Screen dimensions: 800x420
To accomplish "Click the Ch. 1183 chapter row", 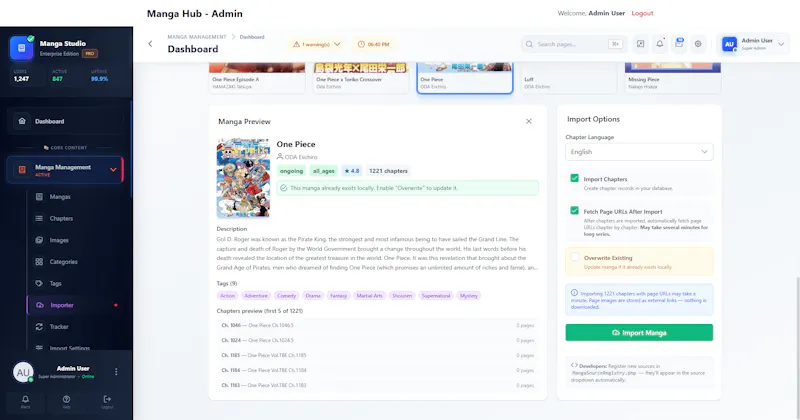I will [378, 385].
